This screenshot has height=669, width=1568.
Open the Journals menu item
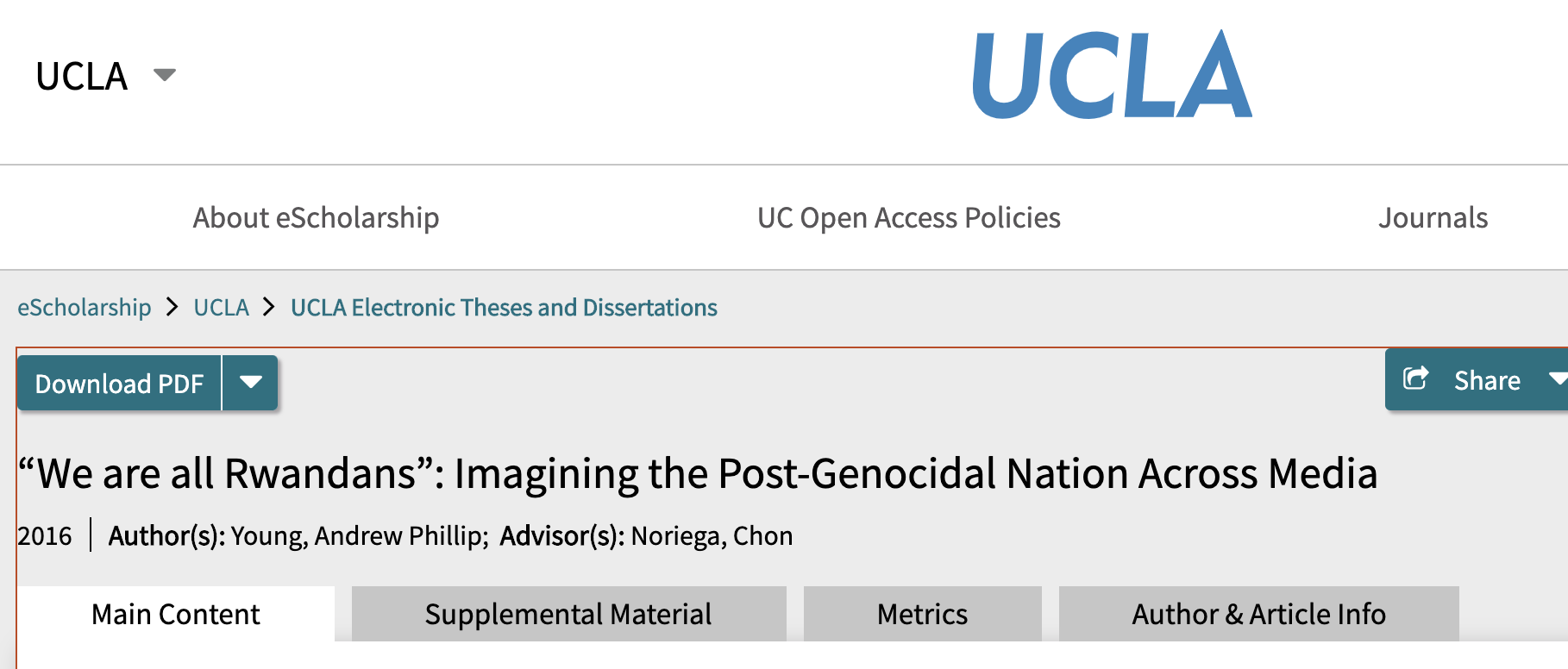tap(1433, 217)
